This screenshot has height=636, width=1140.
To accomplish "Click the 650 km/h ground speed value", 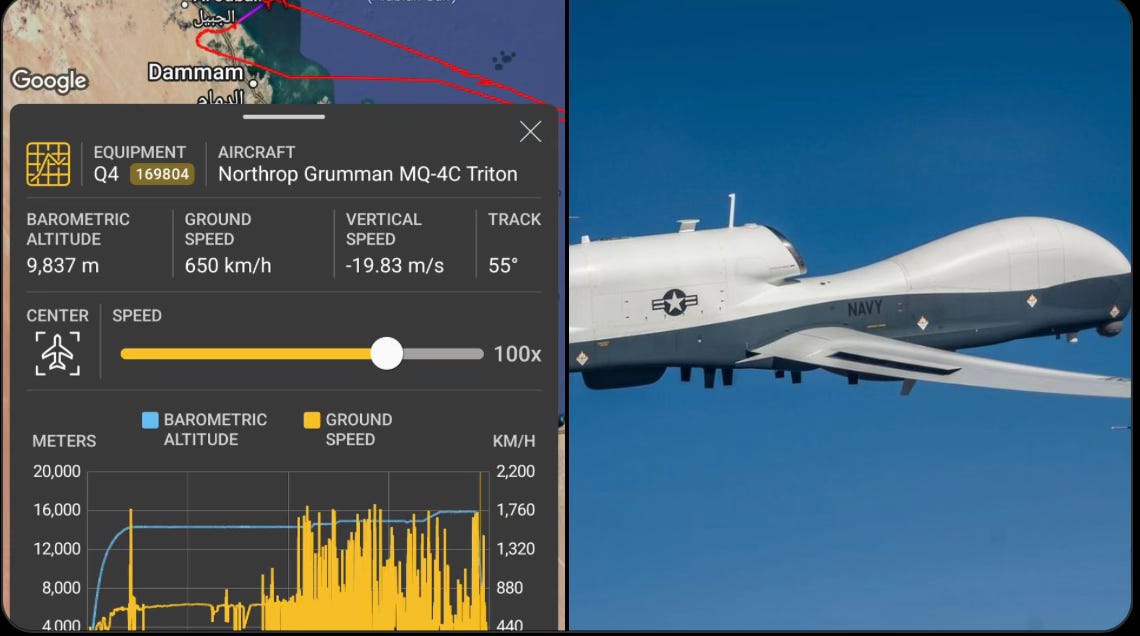I will (228, 266).
